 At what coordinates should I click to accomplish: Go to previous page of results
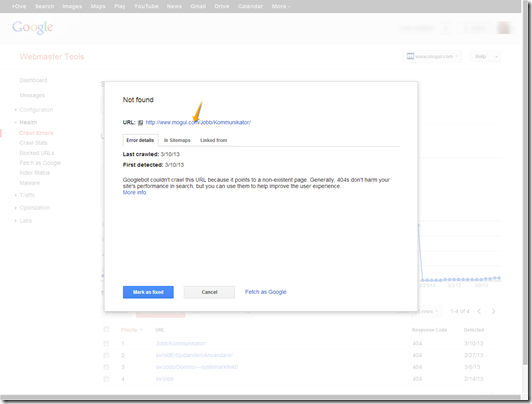[479, 311]
